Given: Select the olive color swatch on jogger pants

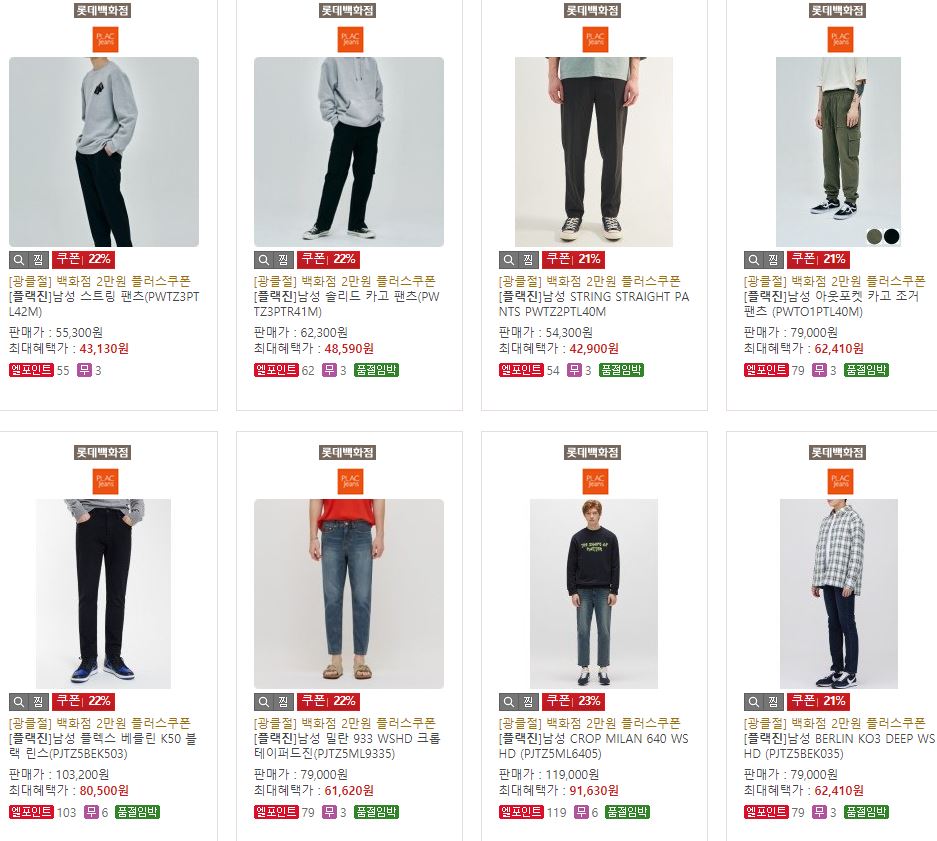Looking at the screenshot, I should [x=875, y=236].
